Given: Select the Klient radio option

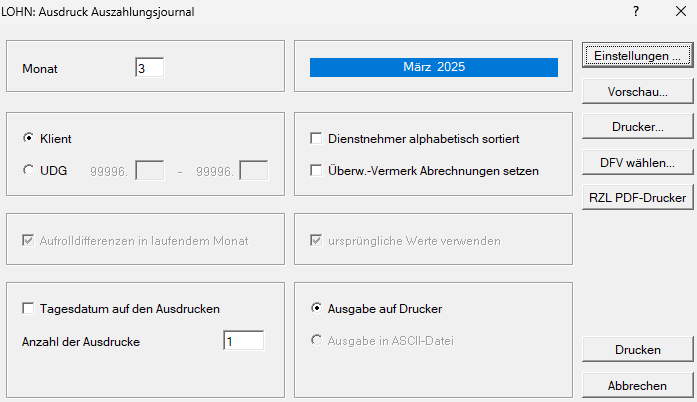Looking at the screenshot, I should coord(28,138).
